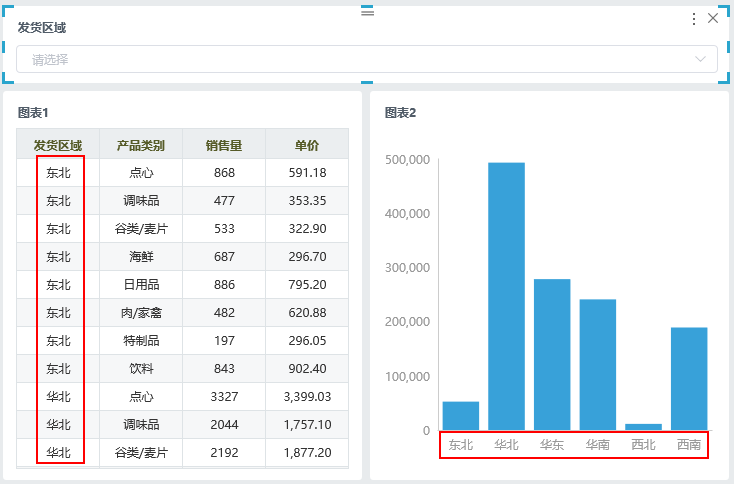Select cell 肉/家禽 in the table

[141, 313]
